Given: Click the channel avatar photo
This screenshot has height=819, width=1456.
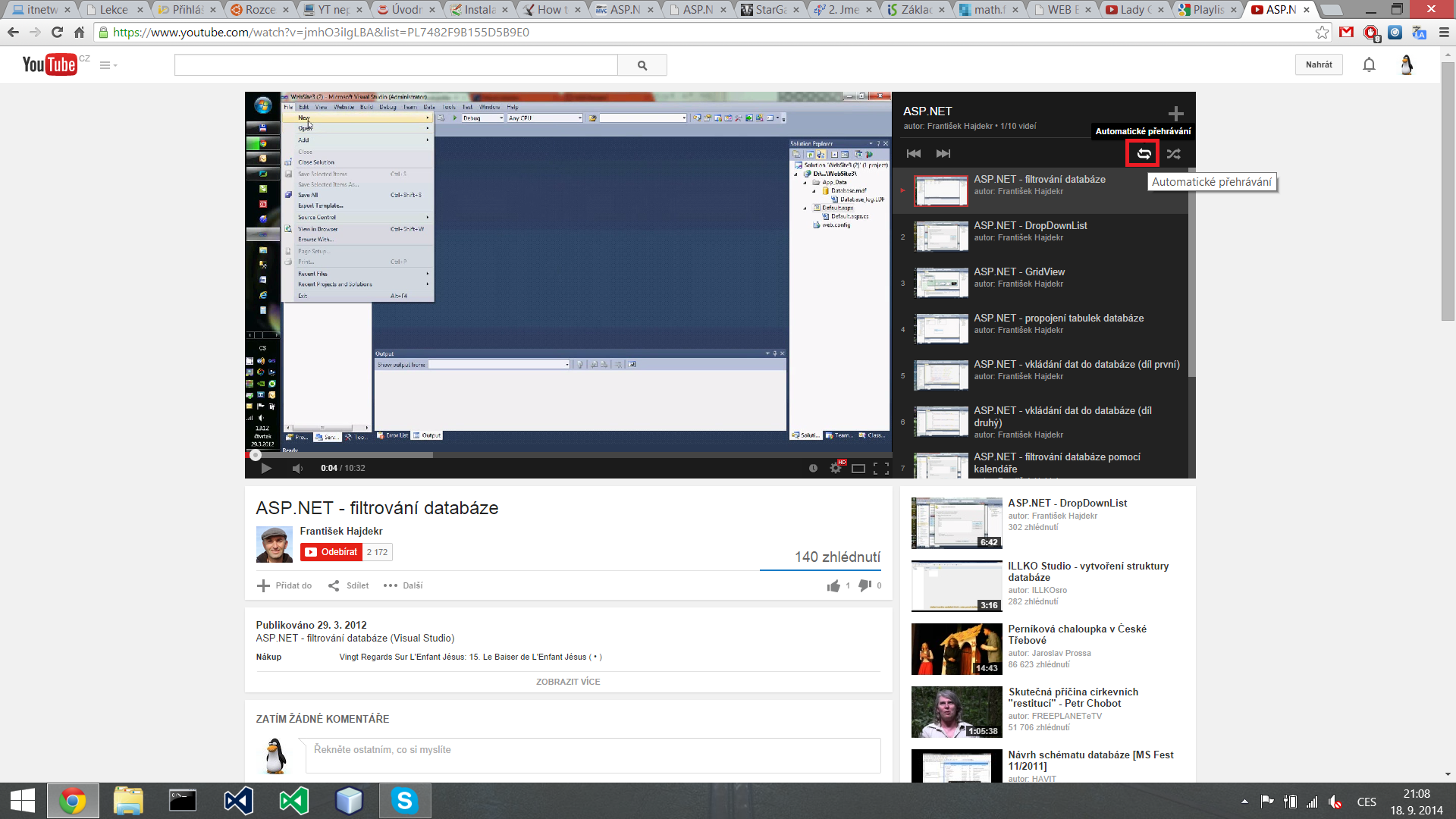Looking at the screenshot, I should (275, 544).
